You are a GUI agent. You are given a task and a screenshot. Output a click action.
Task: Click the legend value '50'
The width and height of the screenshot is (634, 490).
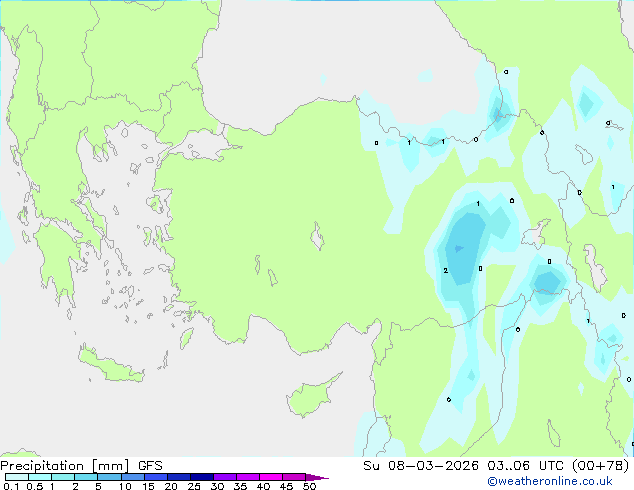click(x=309, y=486)
